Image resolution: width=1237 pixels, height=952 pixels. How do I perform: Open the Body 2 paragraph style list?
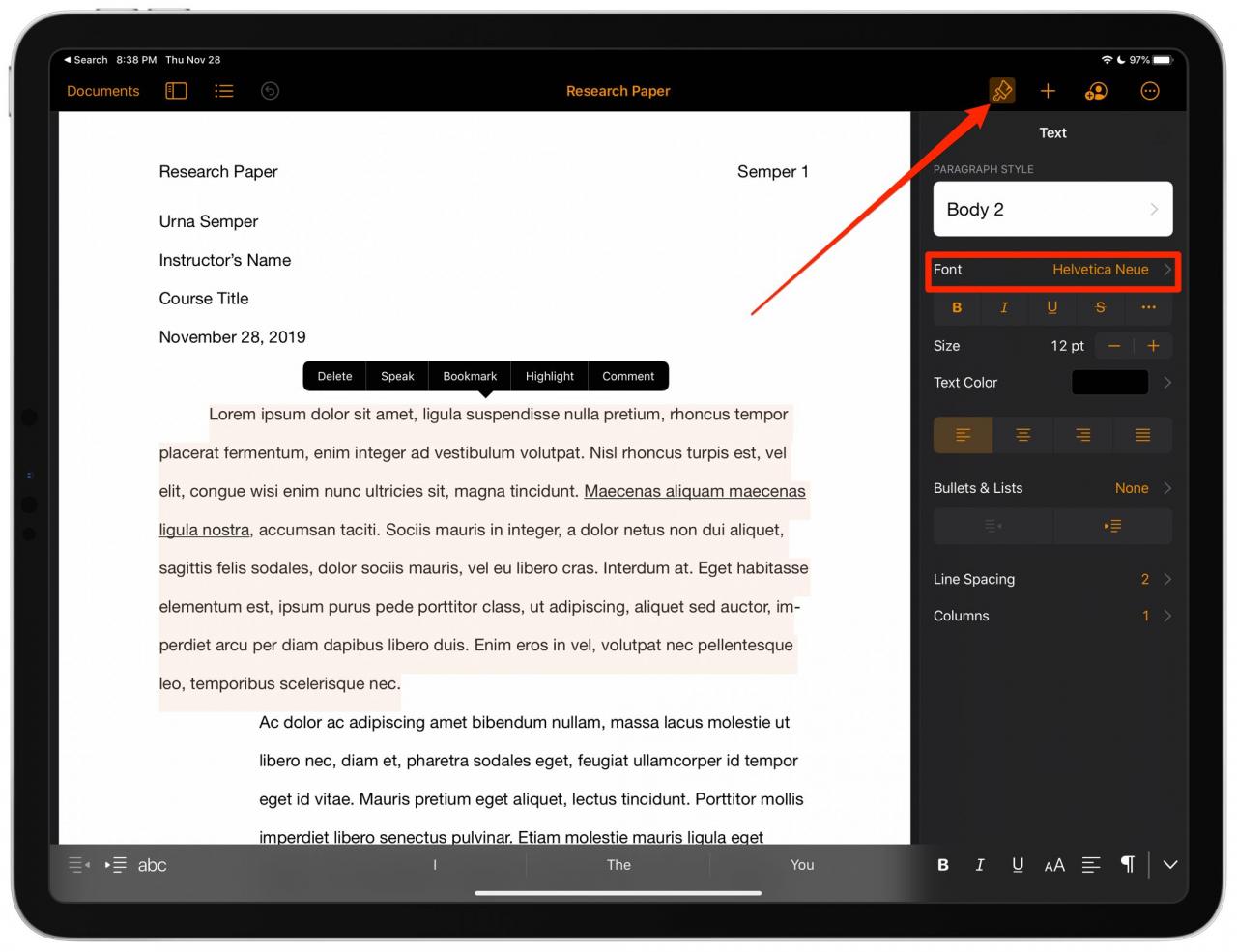[1052, 209]
